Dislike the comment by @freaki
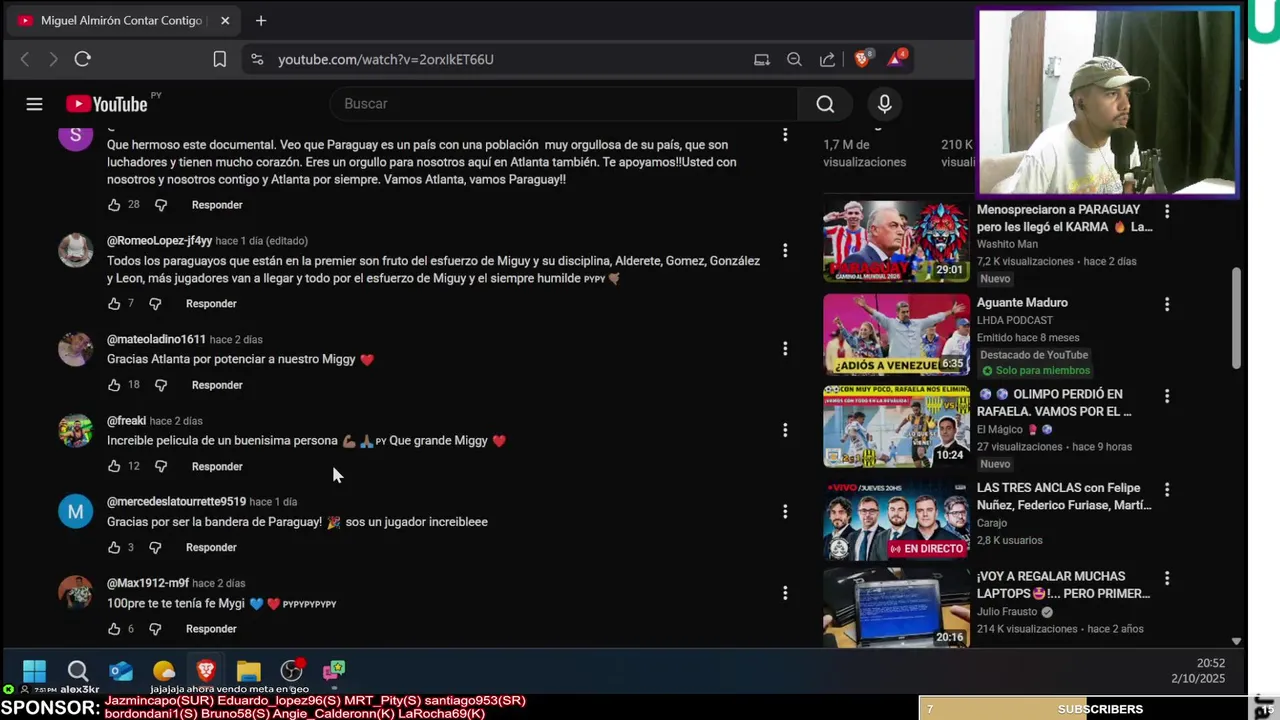 (x=161, y=466)
